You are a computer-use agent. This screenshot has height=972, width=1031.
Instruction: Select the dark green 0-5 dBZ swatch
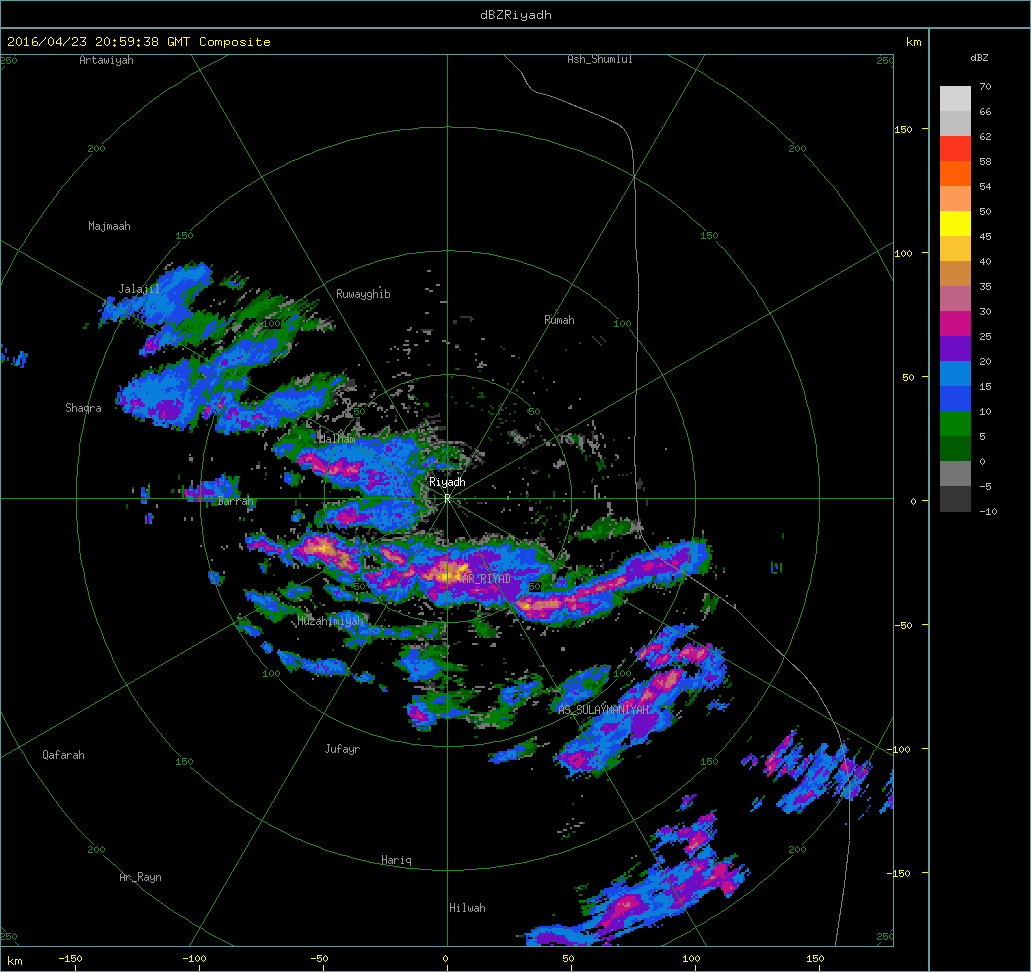[955, 449]
